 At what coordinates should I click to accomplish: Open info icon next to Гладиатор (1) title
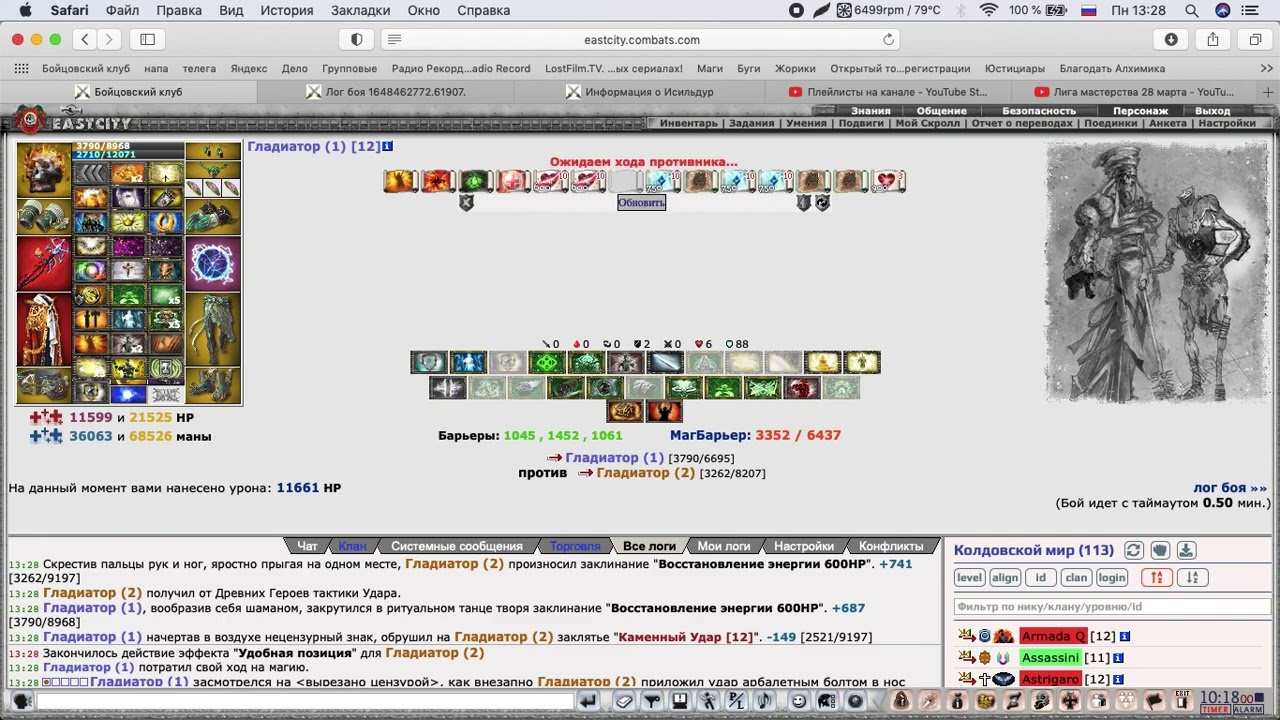coord(387,146)
